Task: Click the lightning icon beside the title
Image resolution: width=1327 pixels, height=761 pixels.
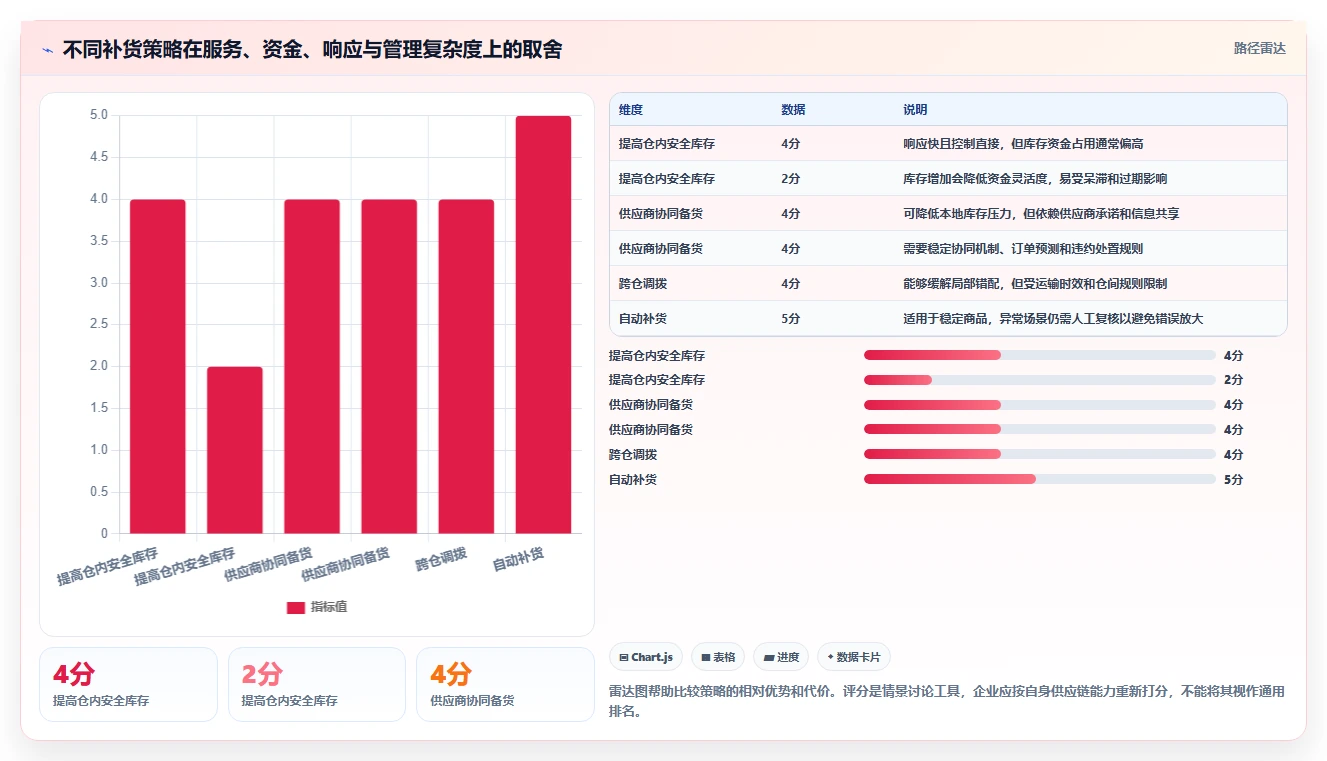Action: (x=48, y=50)
